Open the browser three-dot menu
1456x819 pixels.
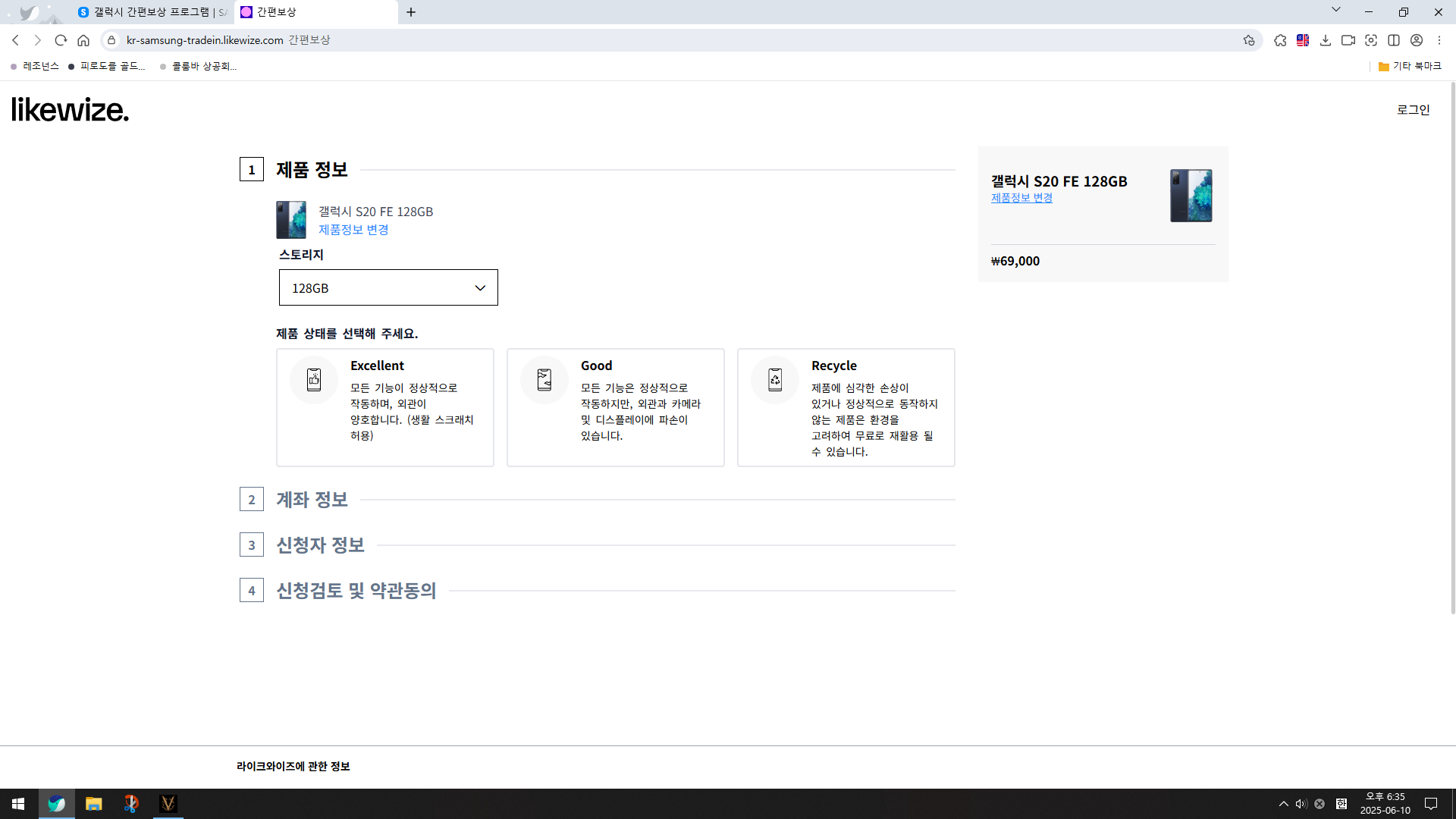[x=1439, y=40]
